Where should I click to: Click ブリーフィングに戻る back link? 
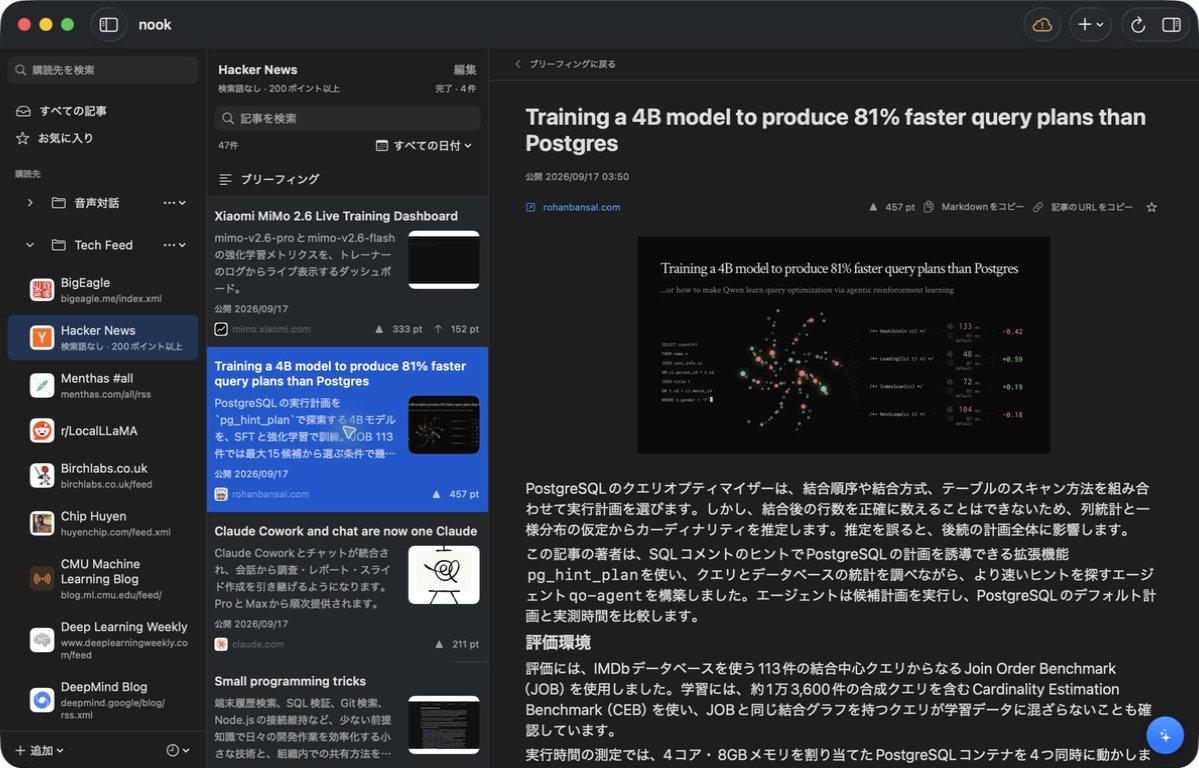tap(565, 64)
